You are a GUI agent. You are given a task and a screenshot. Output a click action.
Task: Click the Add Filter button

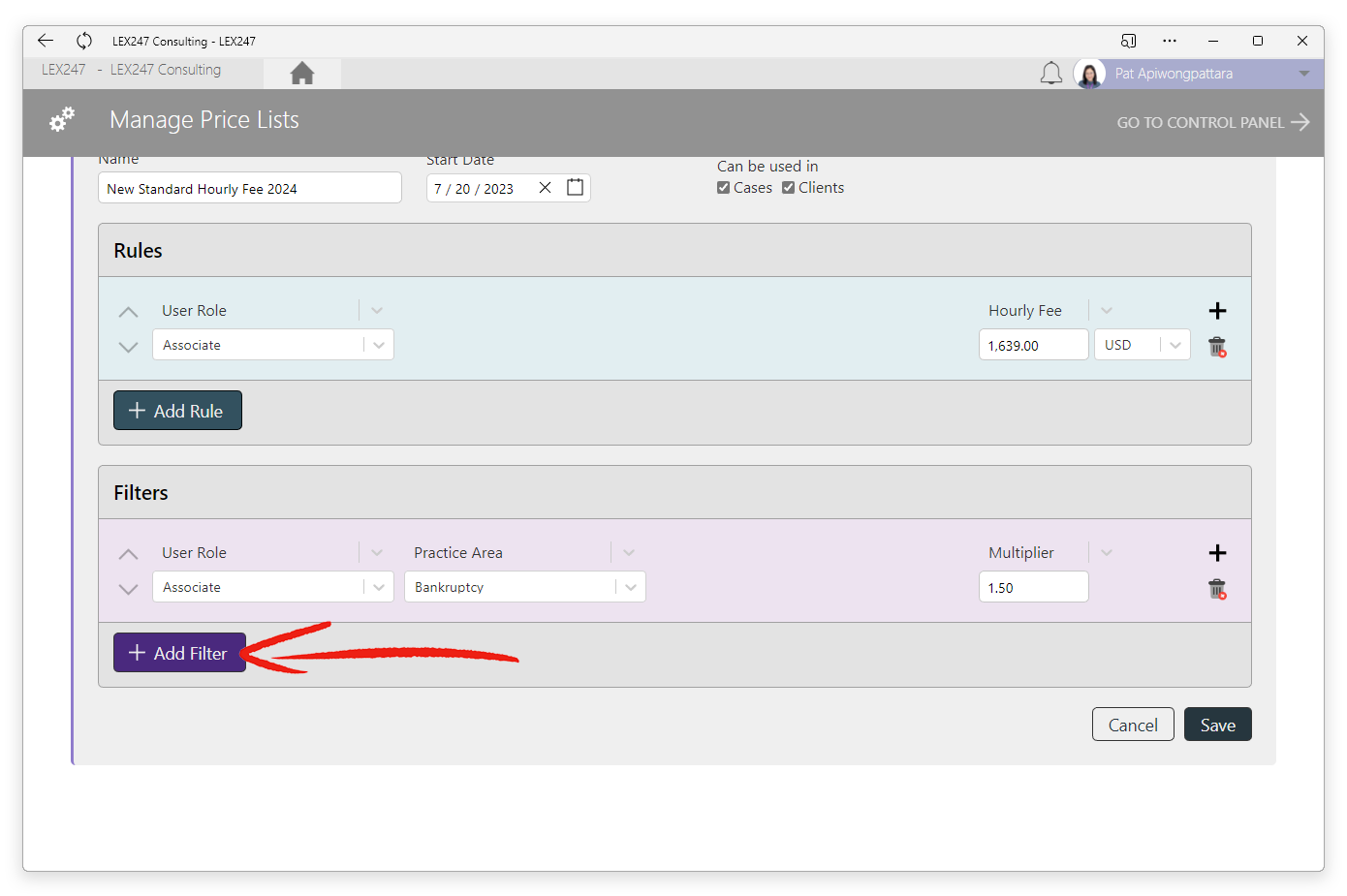[x=179, y=653]
